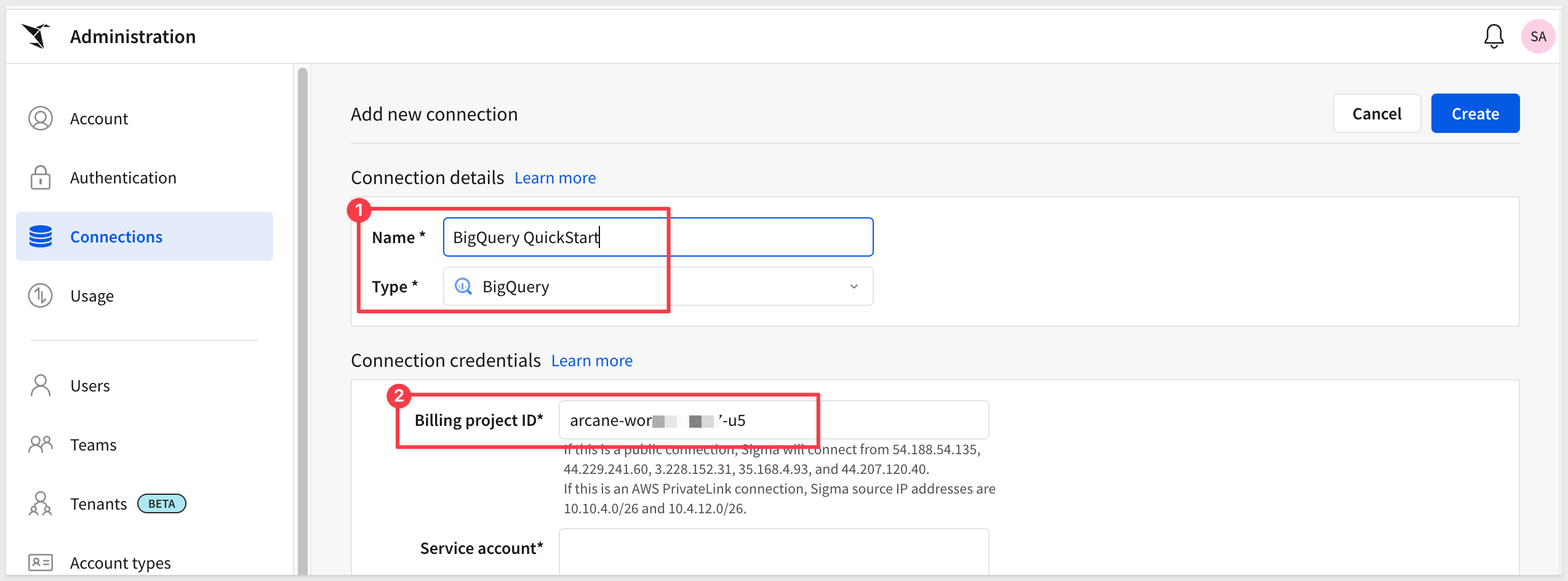Click the Authentication lock icon

[41, 177]
